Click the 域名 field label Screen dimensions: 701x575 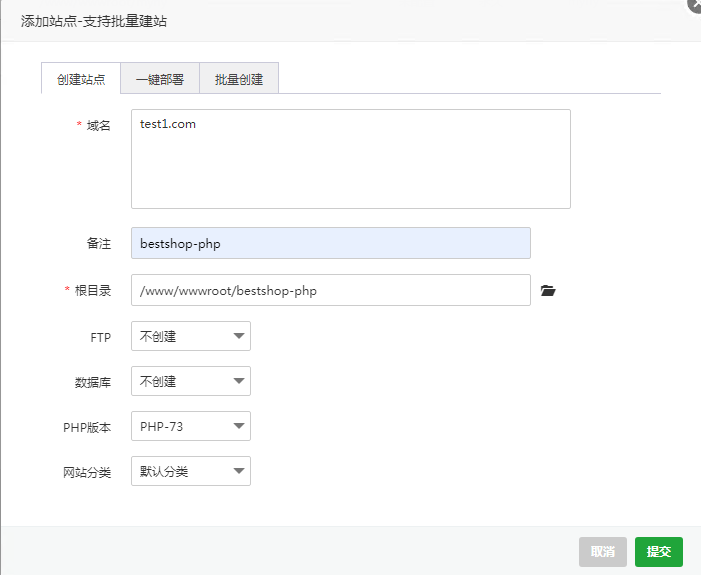click(98, 125)
